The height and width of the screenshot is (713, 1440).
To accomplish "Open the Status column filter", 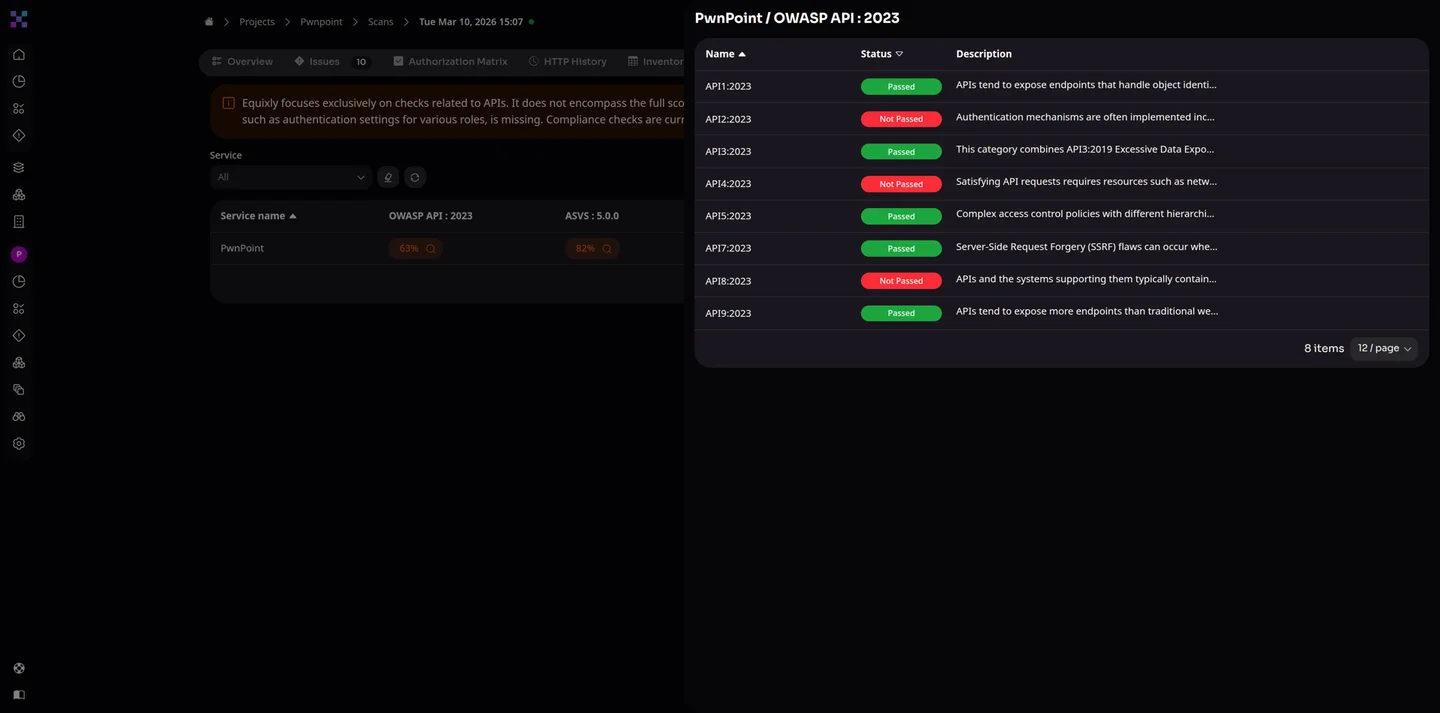I will point(899,54).
